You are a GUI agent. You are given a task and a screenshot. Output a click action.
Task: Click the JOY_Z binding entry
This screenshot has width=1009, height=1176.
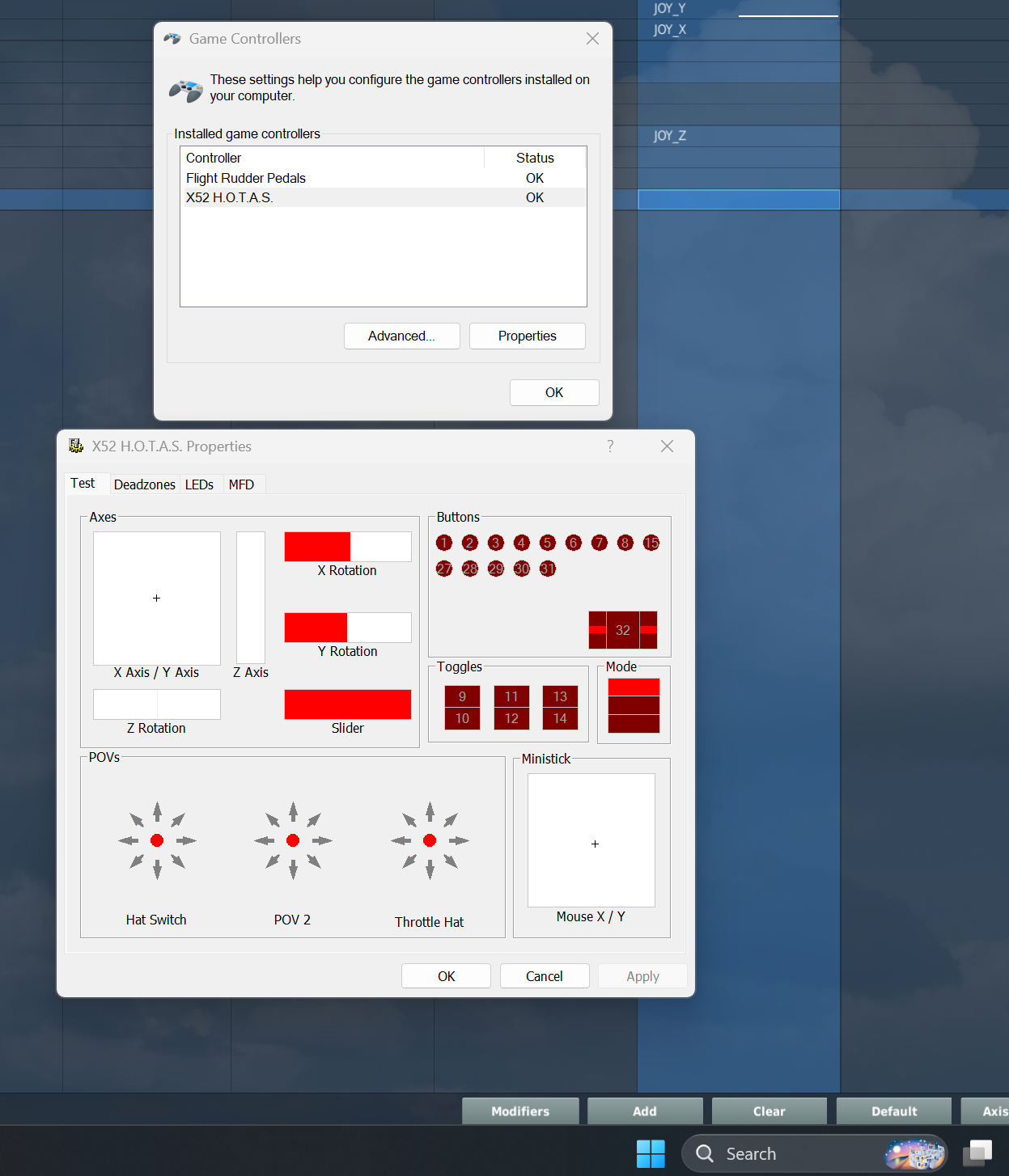coord(670,135)
